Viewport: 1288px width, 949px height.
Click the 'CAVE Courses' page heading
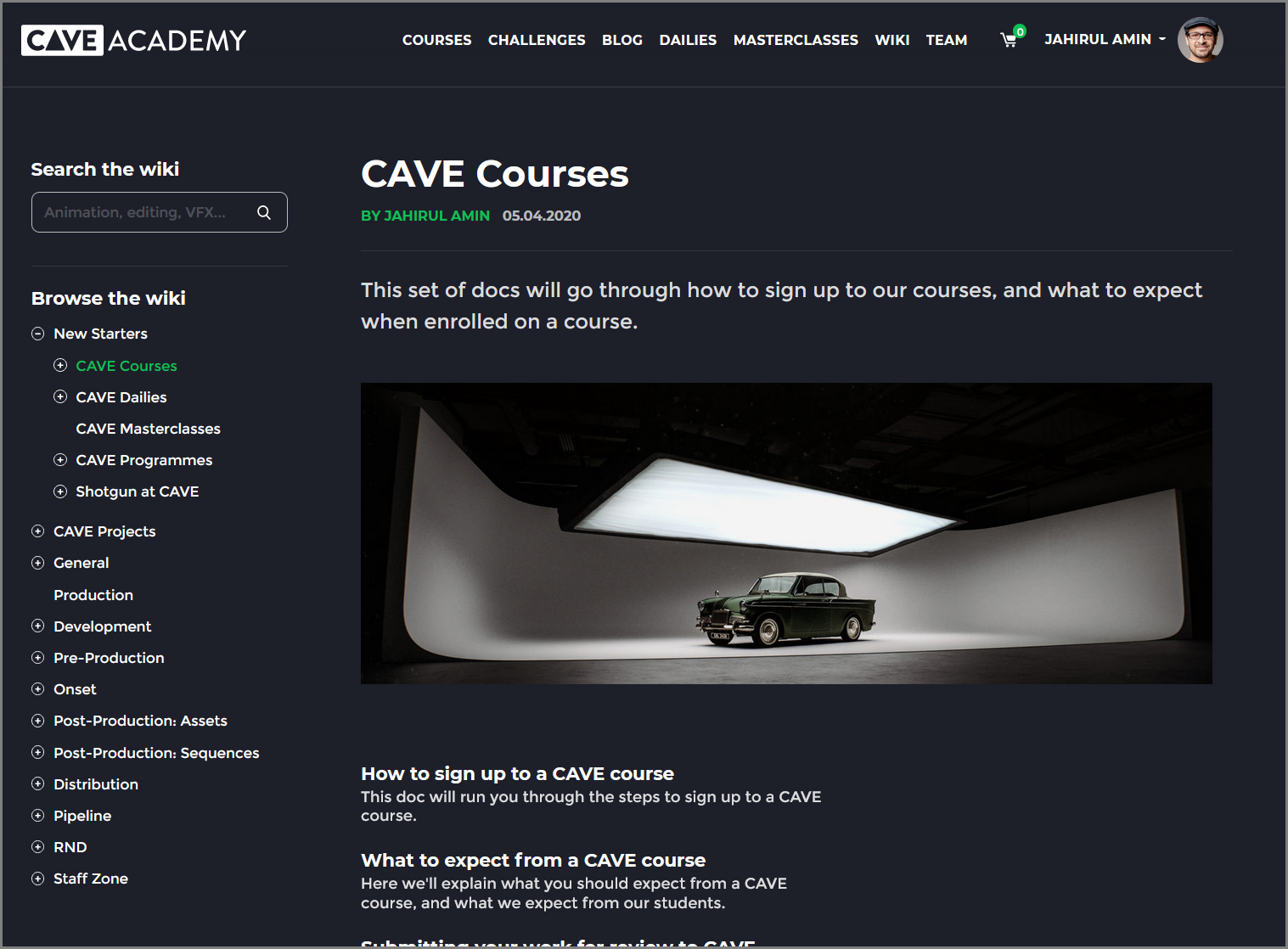point(495,174)
